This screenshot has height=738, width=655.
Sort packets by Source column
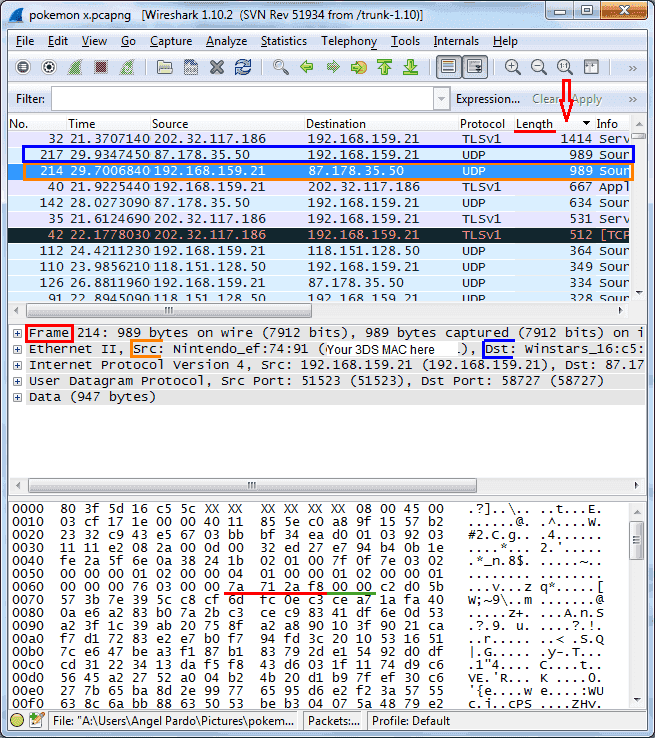[227, 124]
